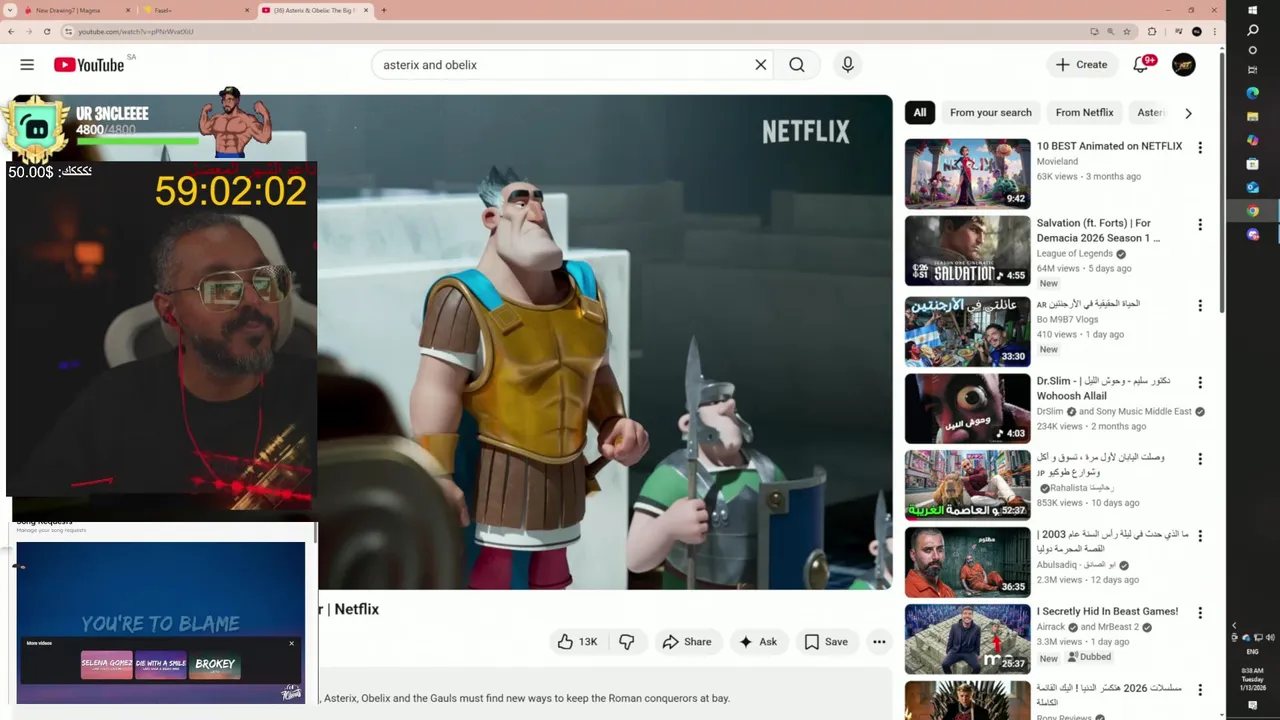Open the Movieland channel link
1280x720 pixels.
(x=1057, y=161)
